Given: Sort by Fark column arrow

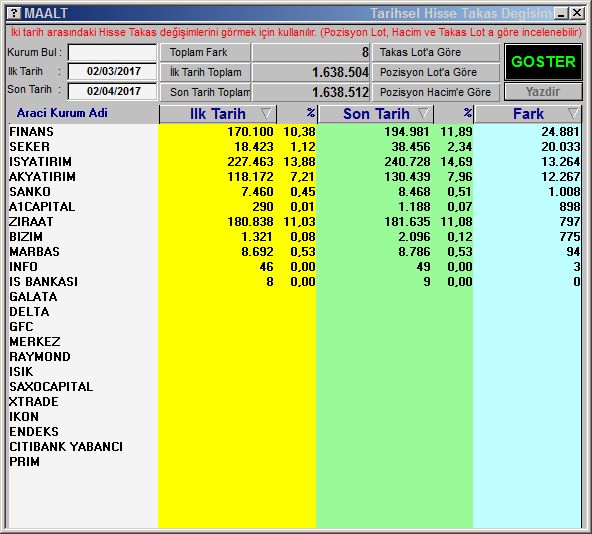Looking at the screenshot, I should pyautogui.click(x=573, y=113).
